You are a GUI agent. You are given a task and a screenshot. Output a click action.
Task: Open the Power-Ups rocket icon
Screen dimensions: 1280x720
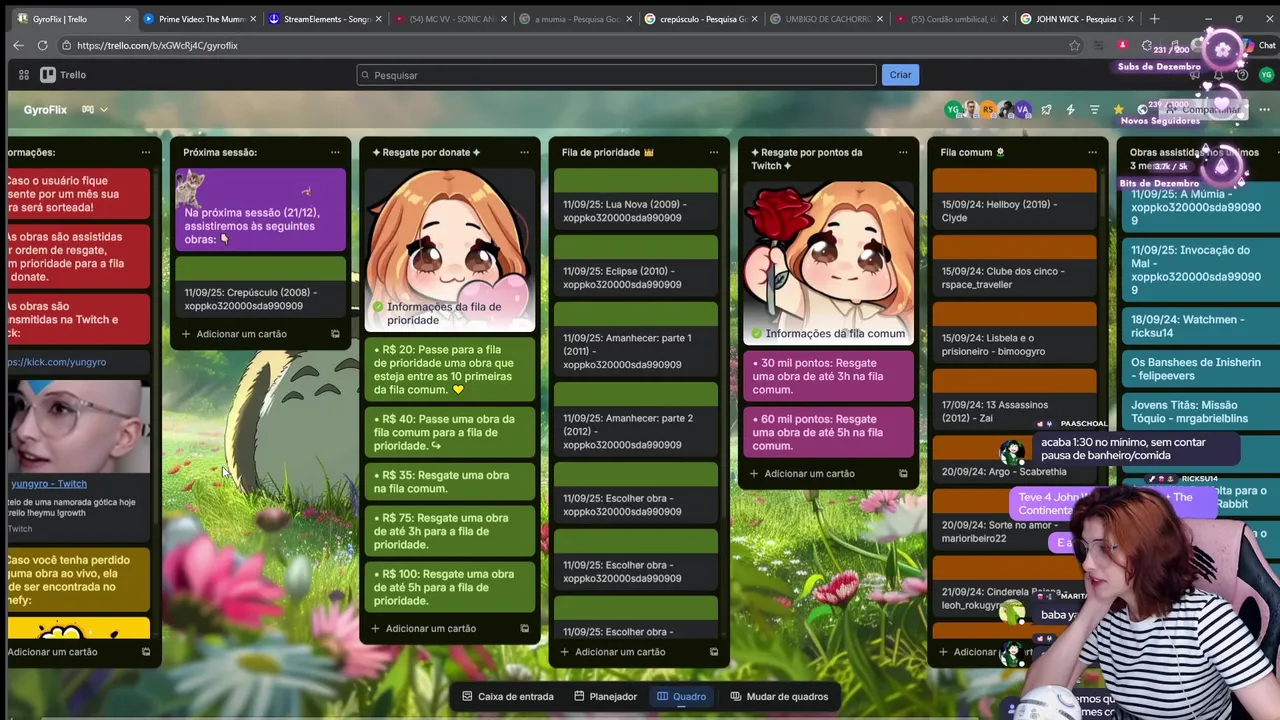pos(1046,110)
